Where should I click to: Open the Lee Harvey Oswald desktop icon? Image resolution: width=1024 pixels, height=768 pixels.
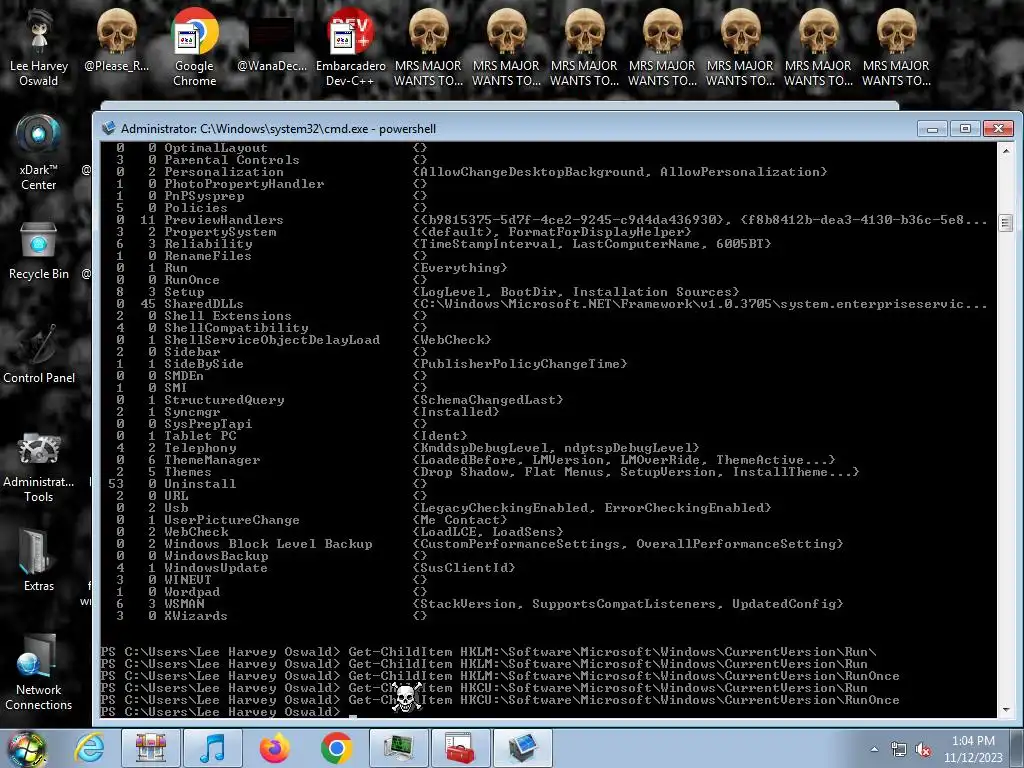(x=39, y=47)
